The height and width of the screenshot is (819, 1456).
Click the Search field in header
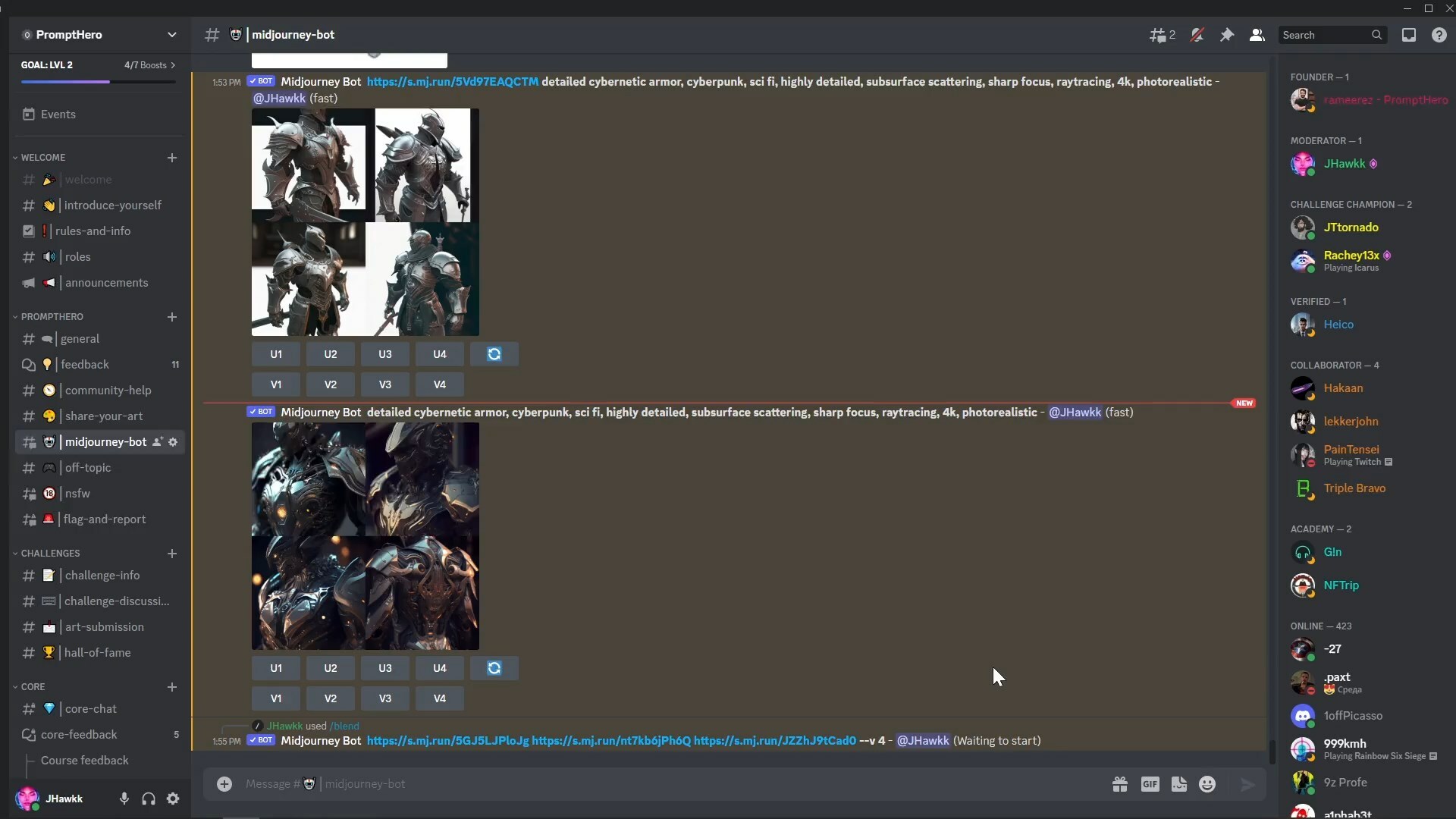coord(1332,35)
